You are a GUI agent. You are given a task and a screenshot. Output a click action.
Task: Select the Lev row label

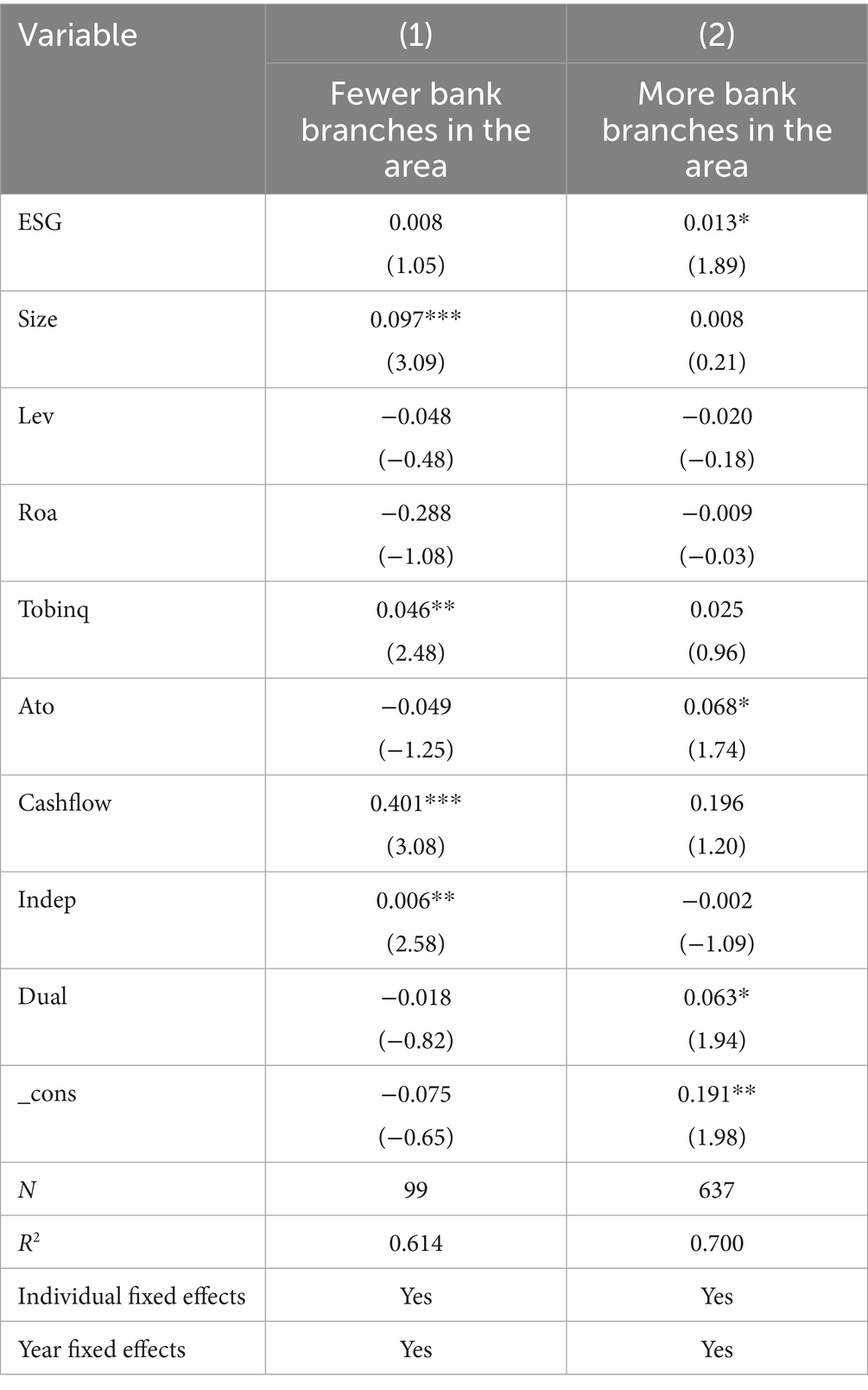click(x=36, y=416)
